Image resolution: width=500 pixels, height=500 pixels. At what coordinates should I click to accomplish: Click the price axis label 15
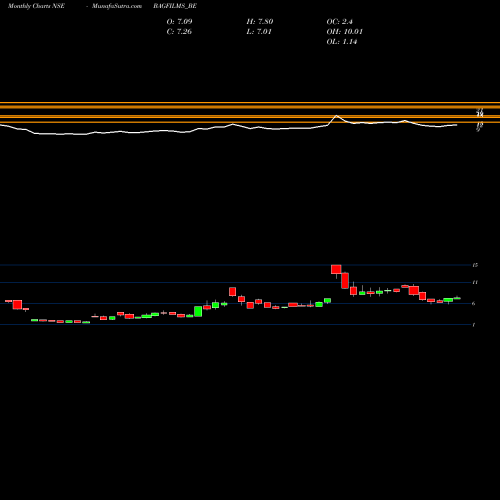point(475,265)
